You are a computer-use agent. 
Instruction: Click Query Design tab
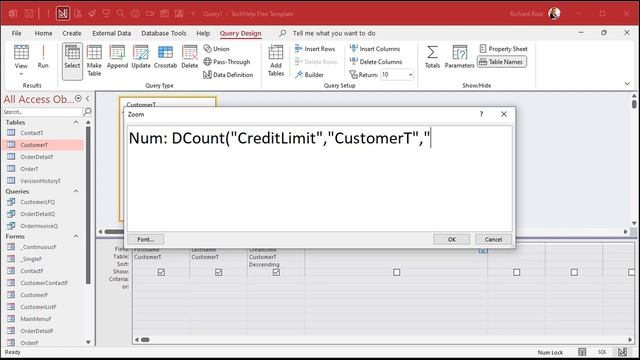coord(240,33)
